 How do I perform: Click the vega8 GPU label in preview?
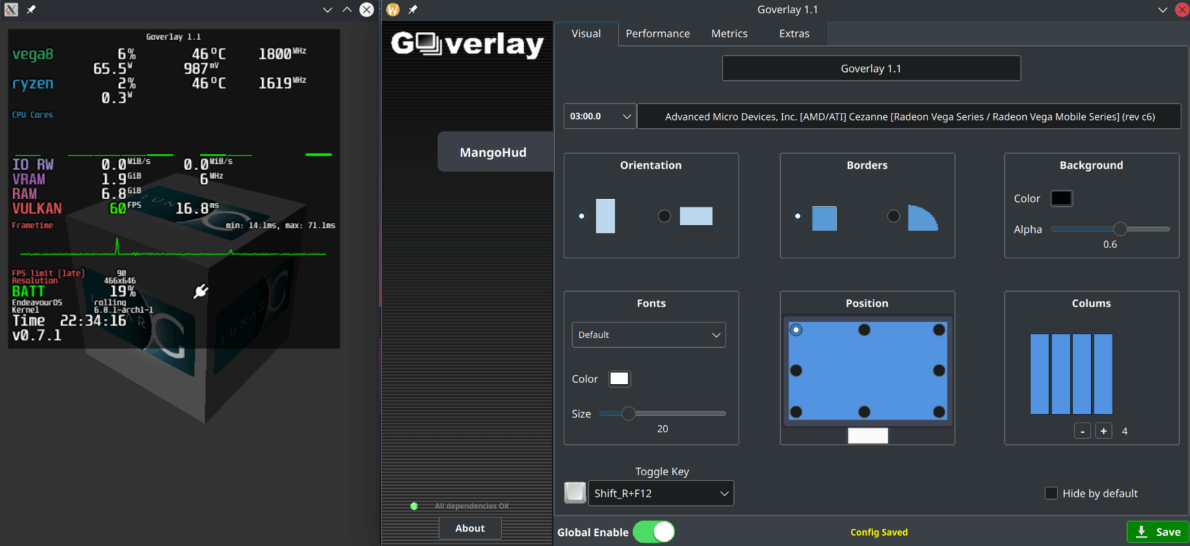33,55
